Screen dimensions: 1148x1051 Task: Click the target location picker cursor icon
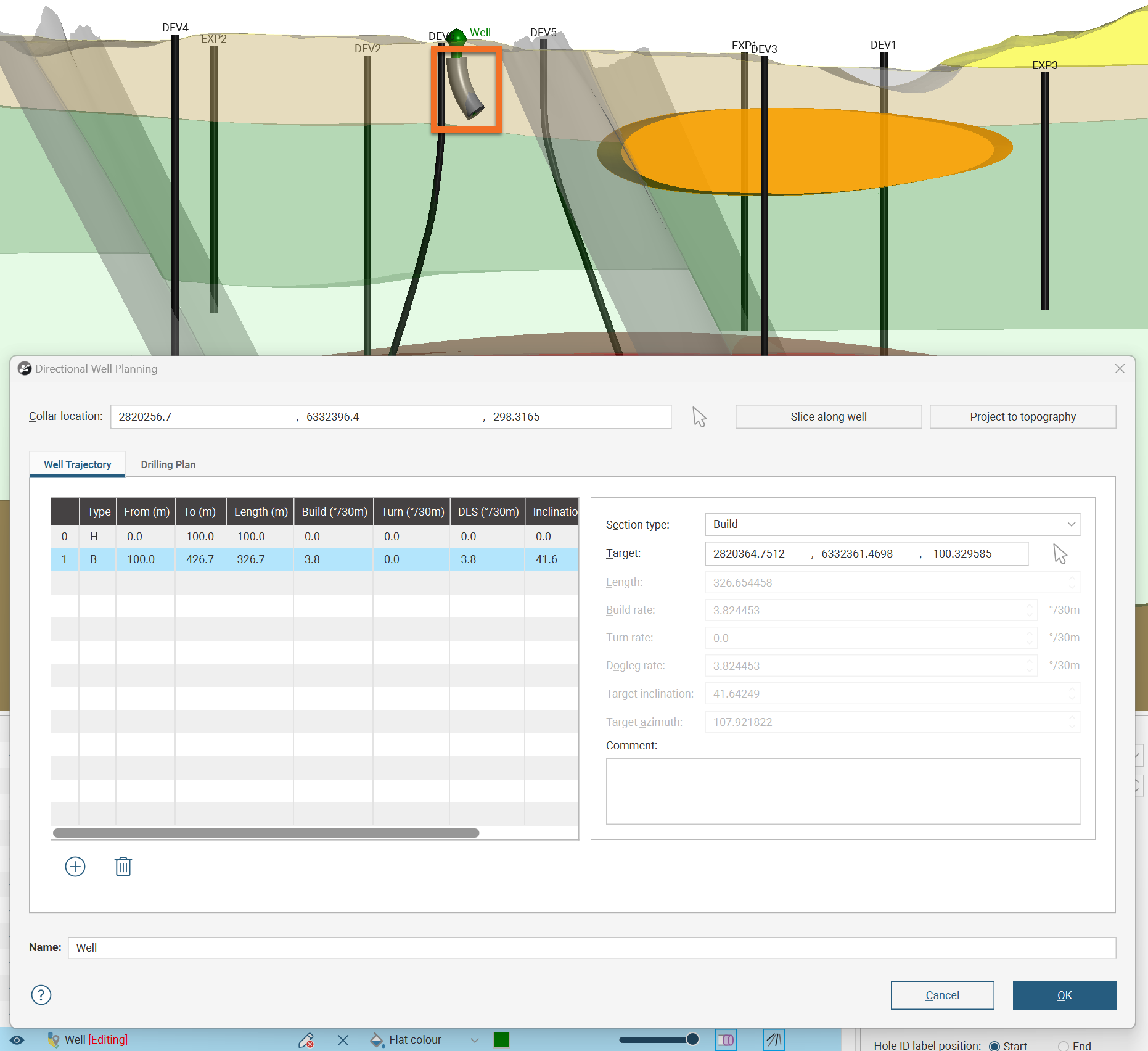click(1060, 554)
